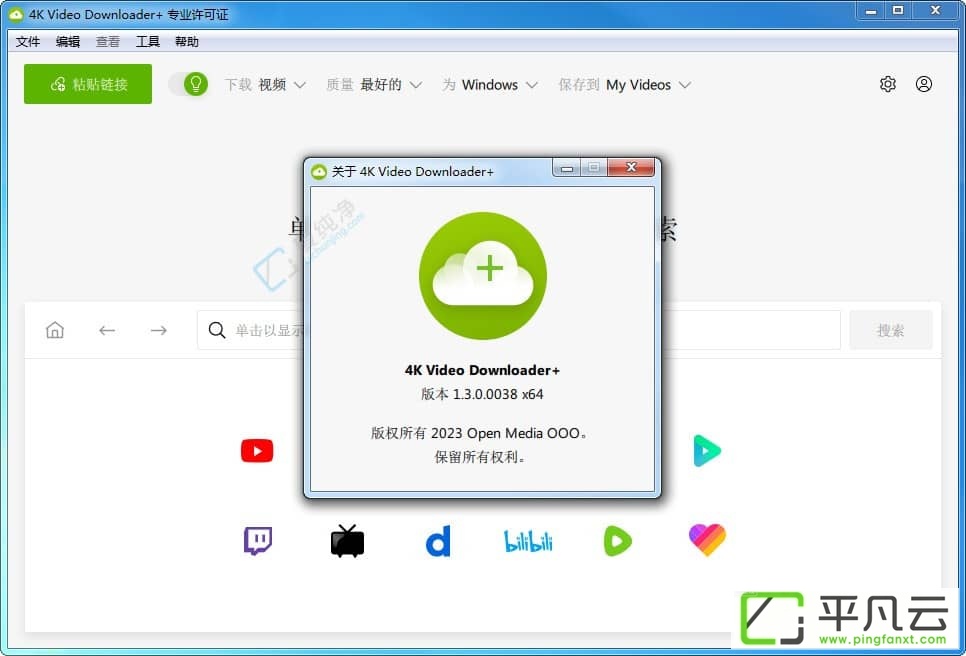Open the 文件 menu
Image resolution: width=966 pixels, height=656 pixels.
(28, 41)
